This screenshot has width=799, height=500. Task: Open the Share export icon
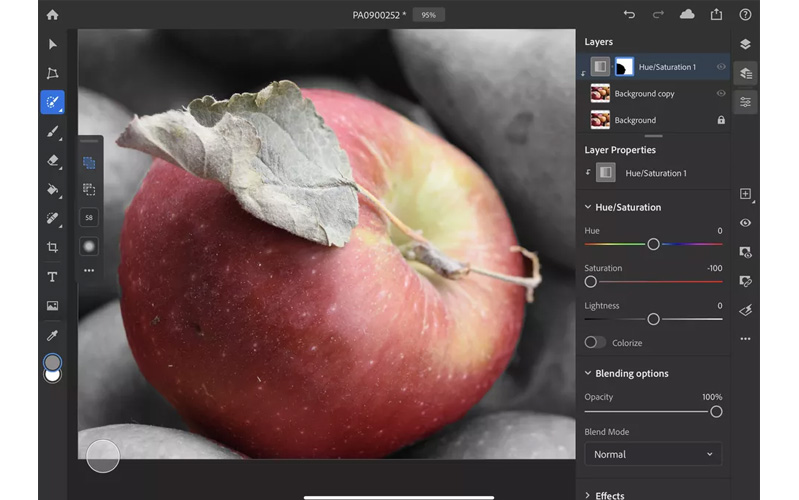pos(716,15)
